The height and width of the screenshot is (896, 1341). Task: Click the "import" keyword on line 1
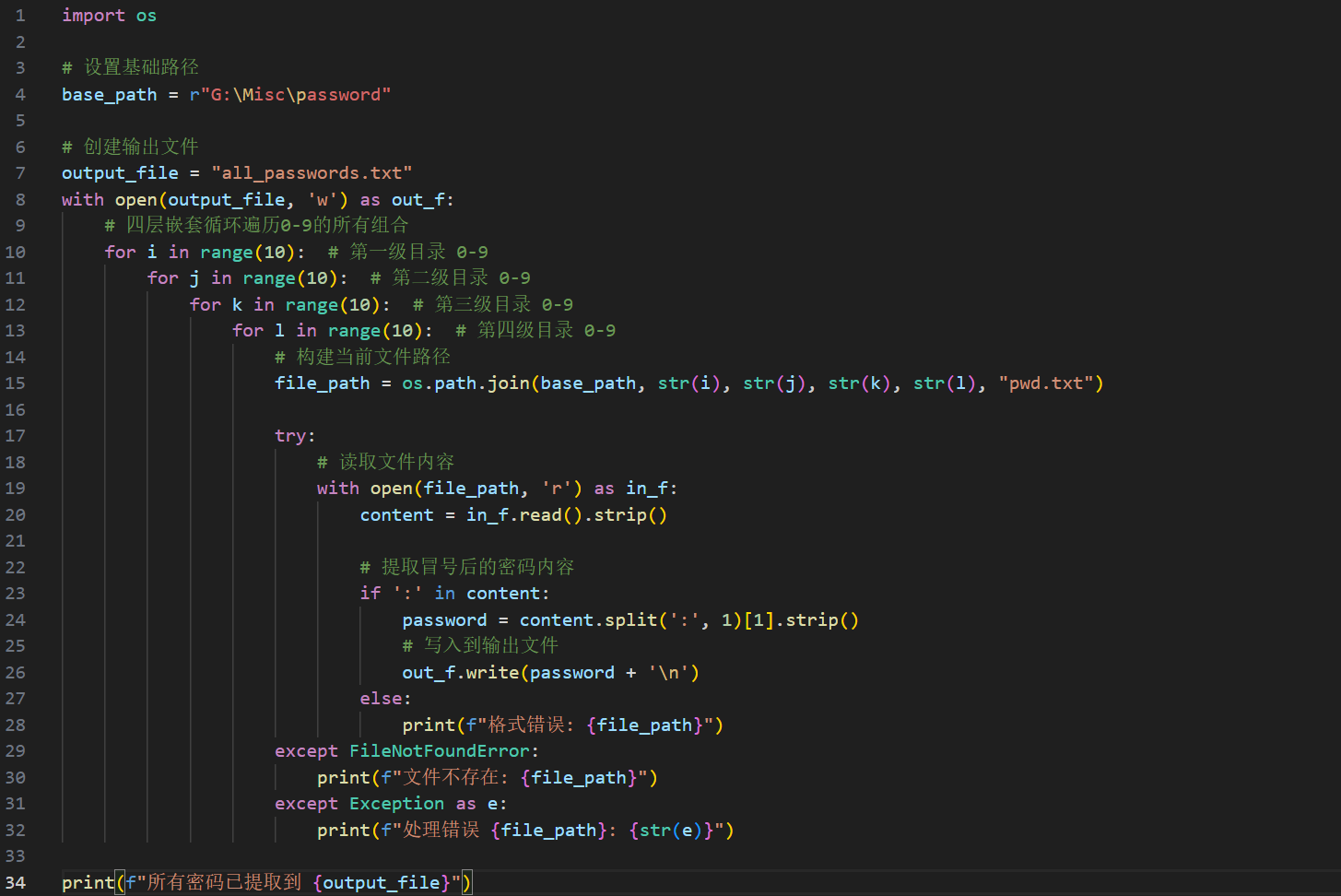pos(92,16)
